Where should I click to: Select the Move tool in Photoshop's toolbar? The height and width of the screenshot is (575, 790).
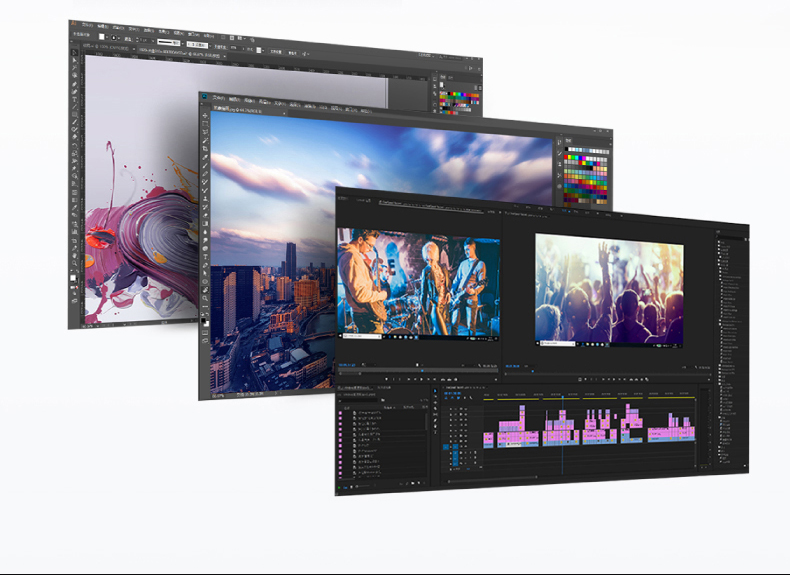205,117
